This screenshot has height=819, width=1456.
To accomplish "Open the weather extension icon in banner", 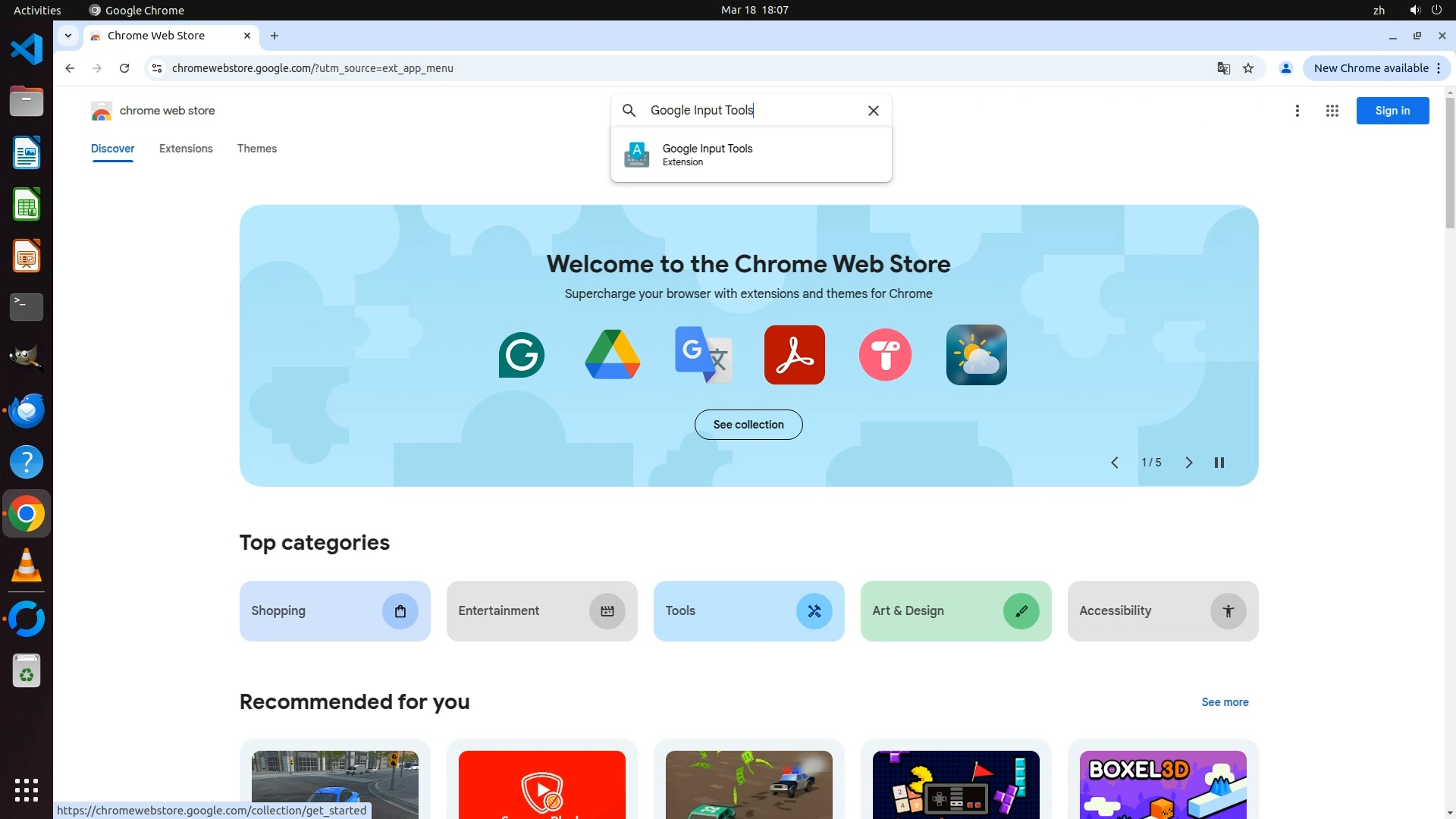I will [x=976, y=355].
